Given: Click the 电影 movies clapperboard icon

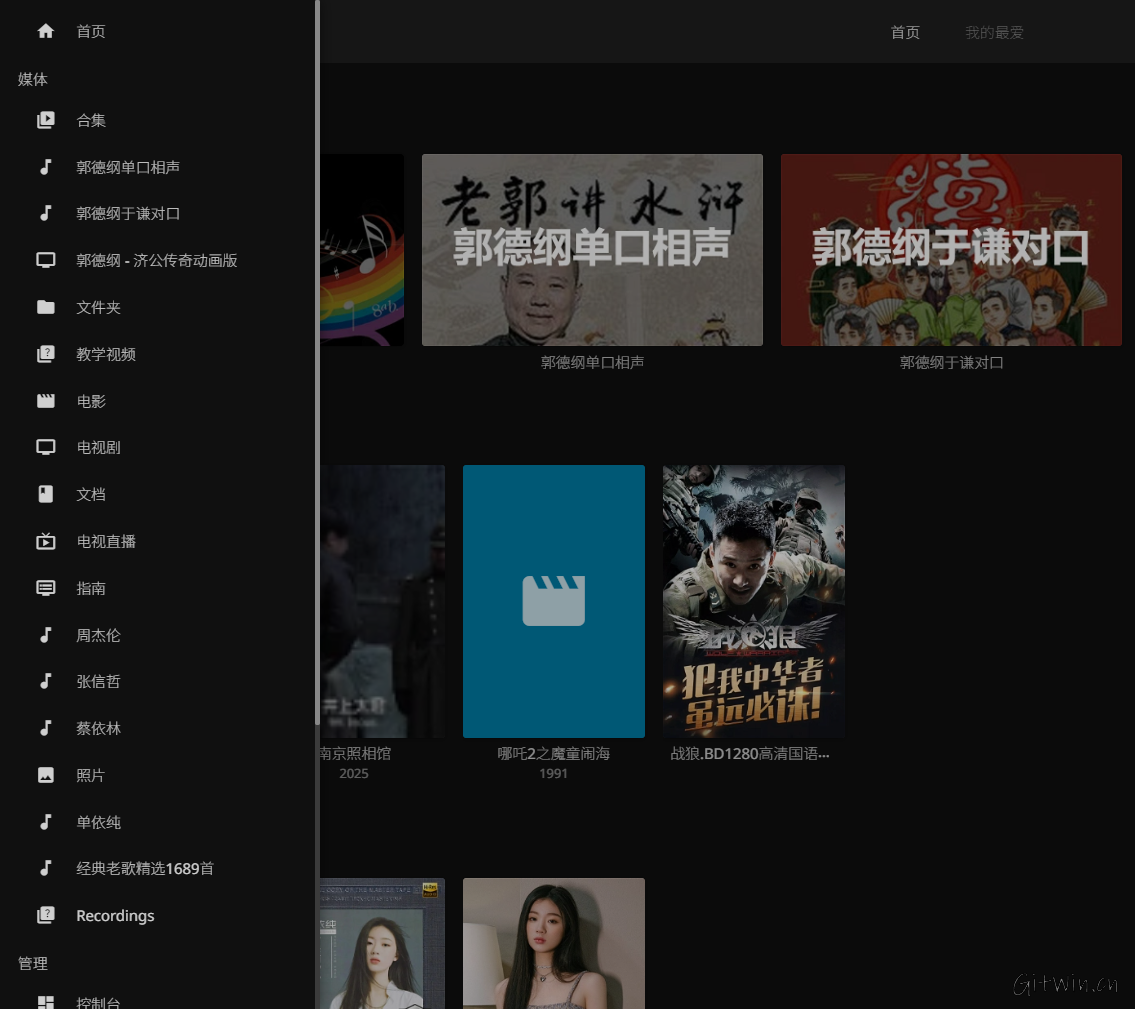Looking at the screenshot, I should 45,401.
